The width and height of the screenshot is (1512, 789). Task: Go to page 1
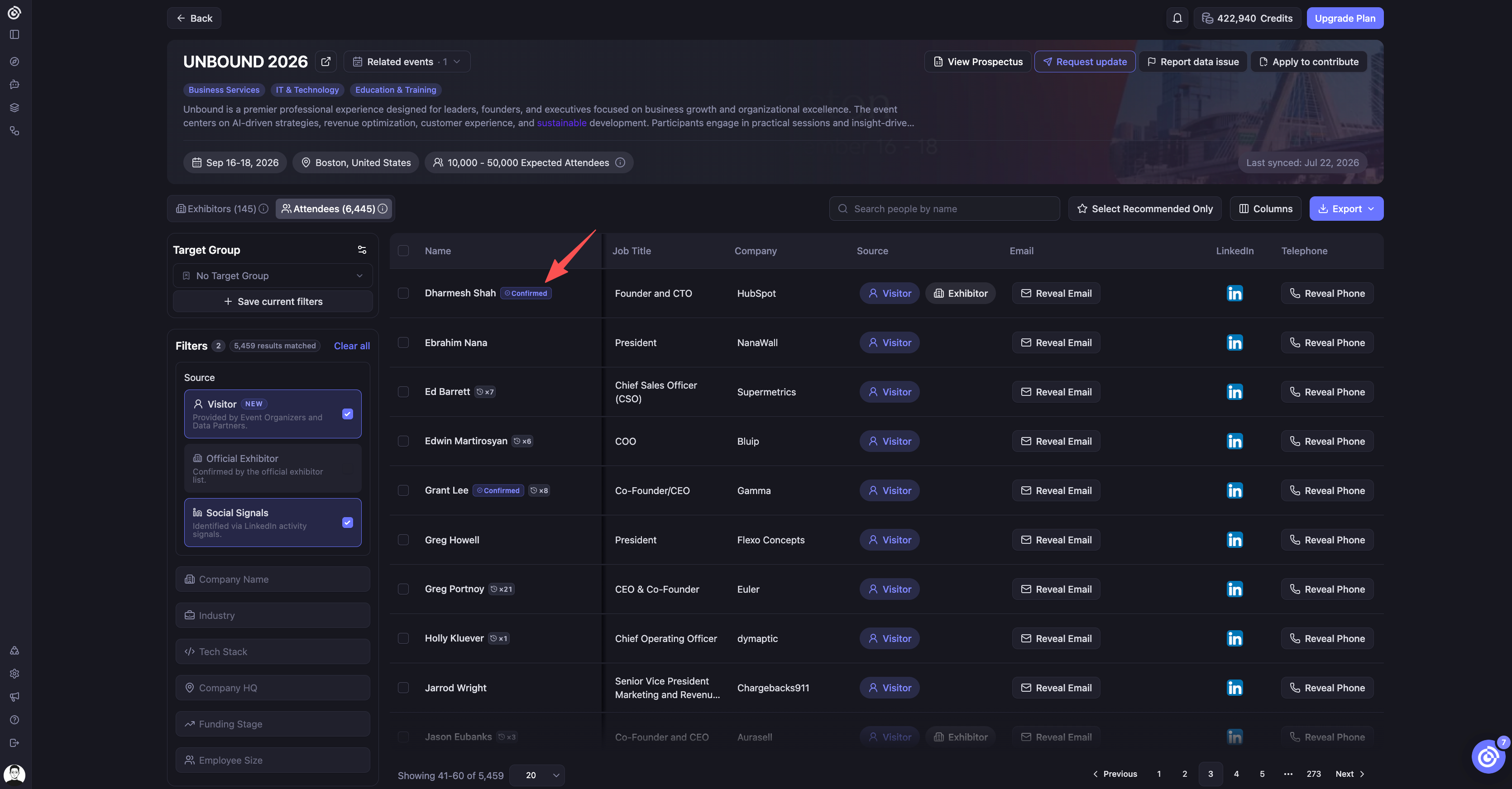click(x=1158, y=774)
